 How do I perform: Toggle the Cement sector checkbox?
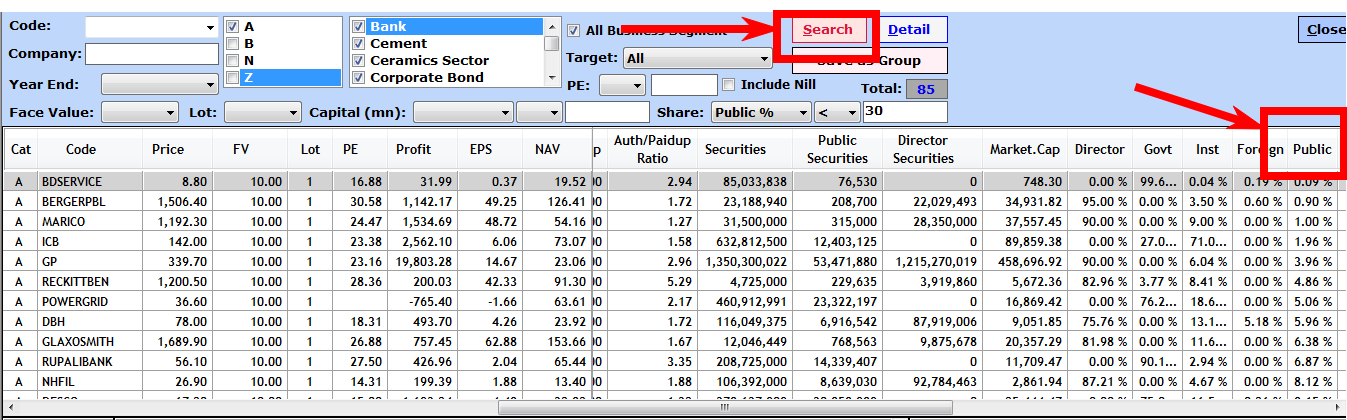point(360,44)
